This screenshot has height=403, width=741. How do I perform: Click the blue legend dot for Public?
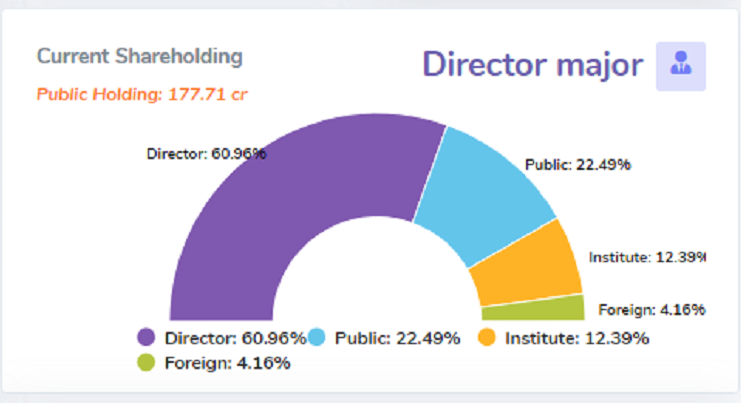pos(318,338)
